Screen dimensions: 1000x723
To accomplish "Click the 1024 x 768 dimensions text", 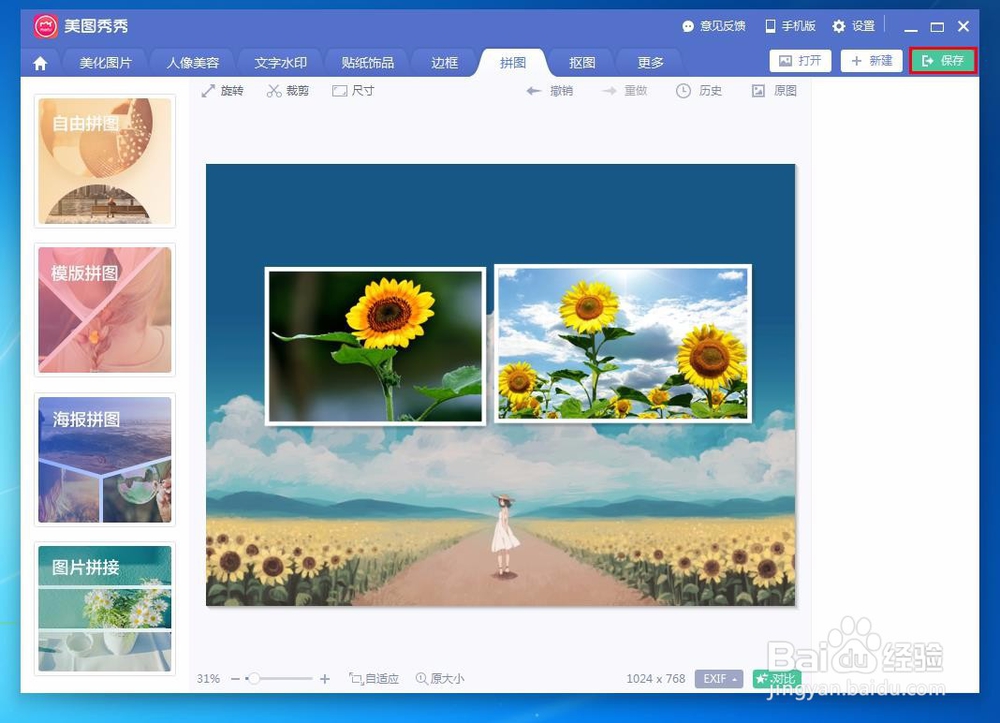I will coord(656,679).
